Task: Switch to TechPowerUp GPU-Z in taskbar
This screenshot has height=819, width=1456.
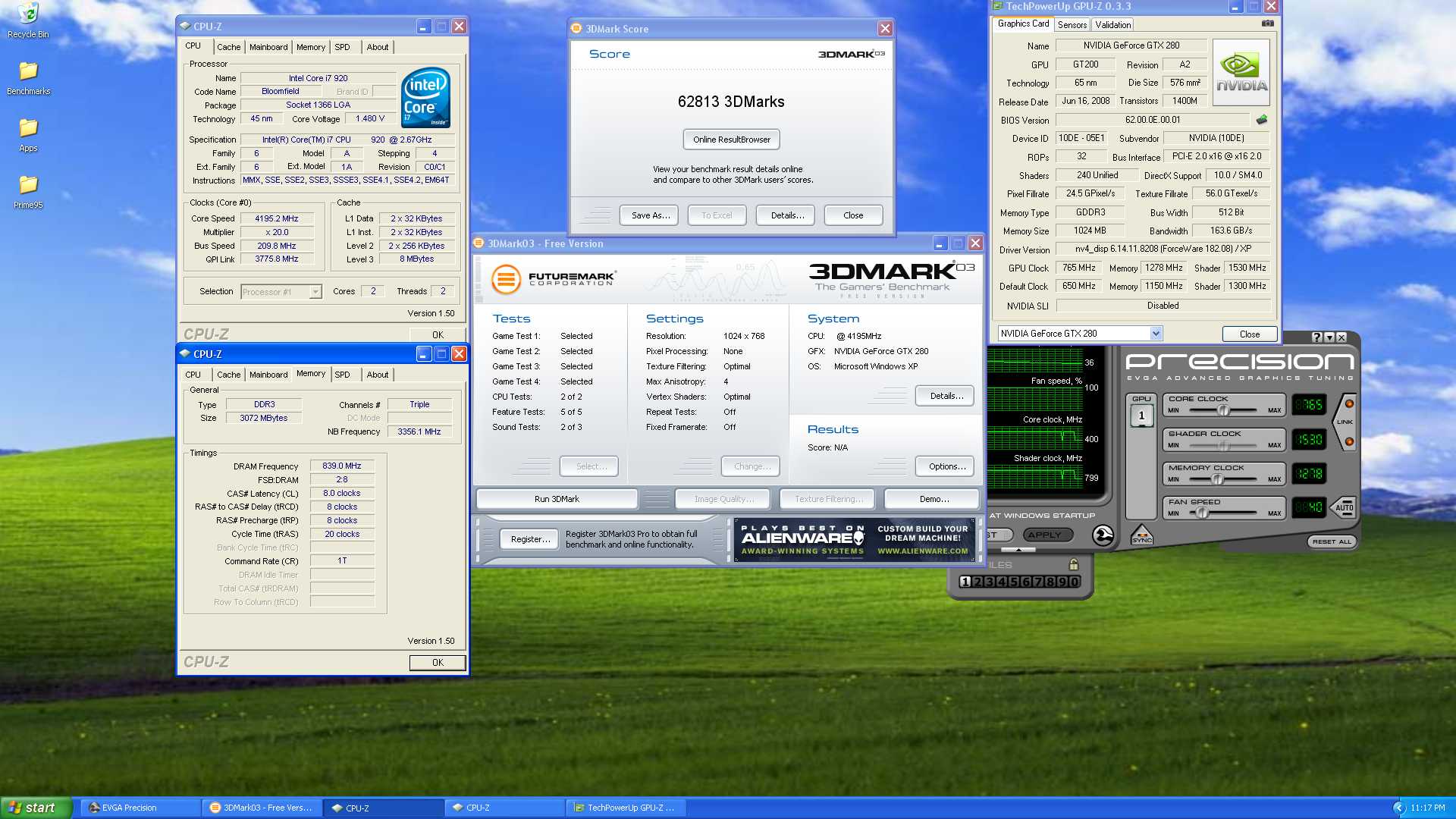Action: point(626,808)
